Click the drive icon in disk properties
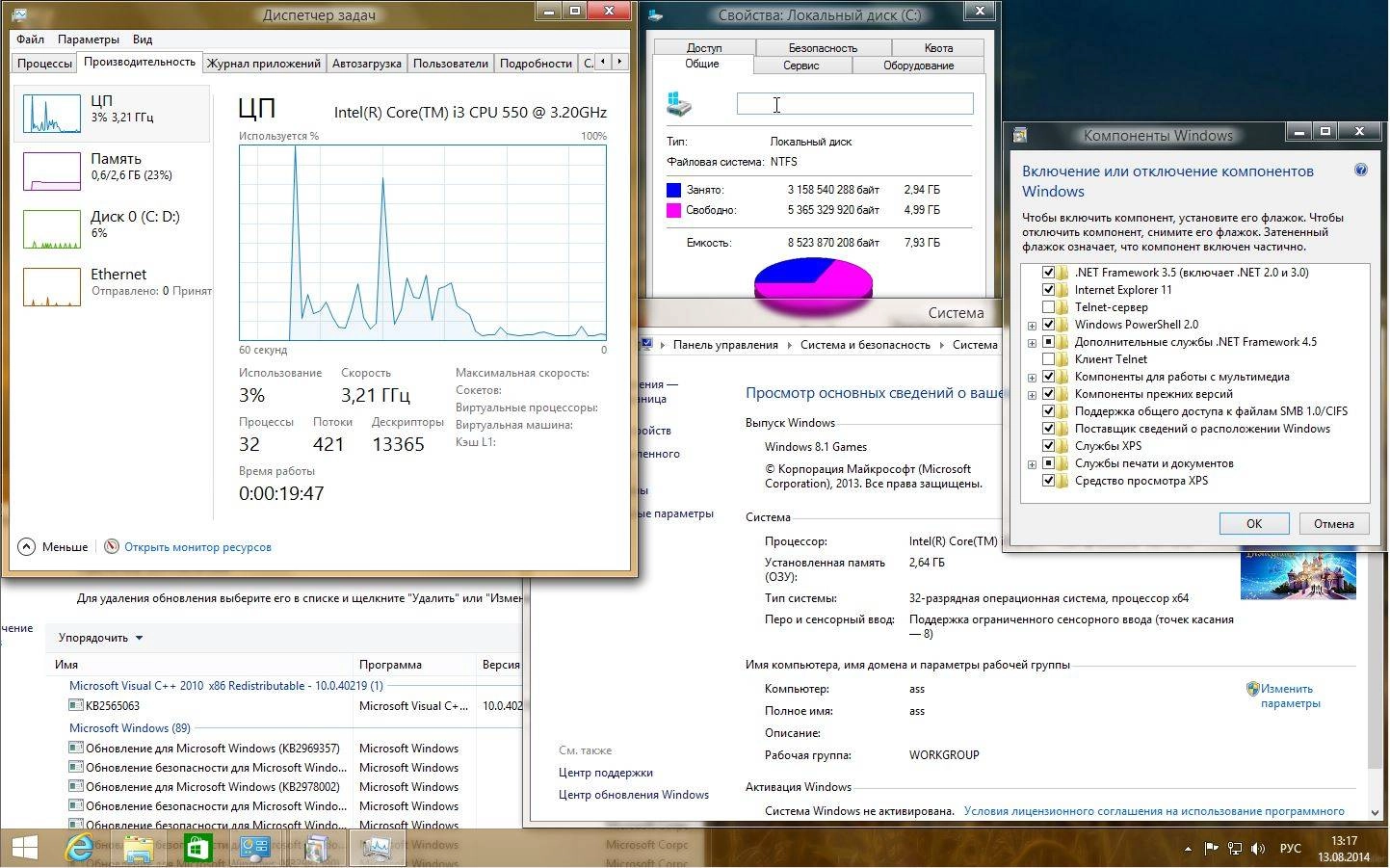The height and width of the screenshot is (868, 1390). point(679,104)
